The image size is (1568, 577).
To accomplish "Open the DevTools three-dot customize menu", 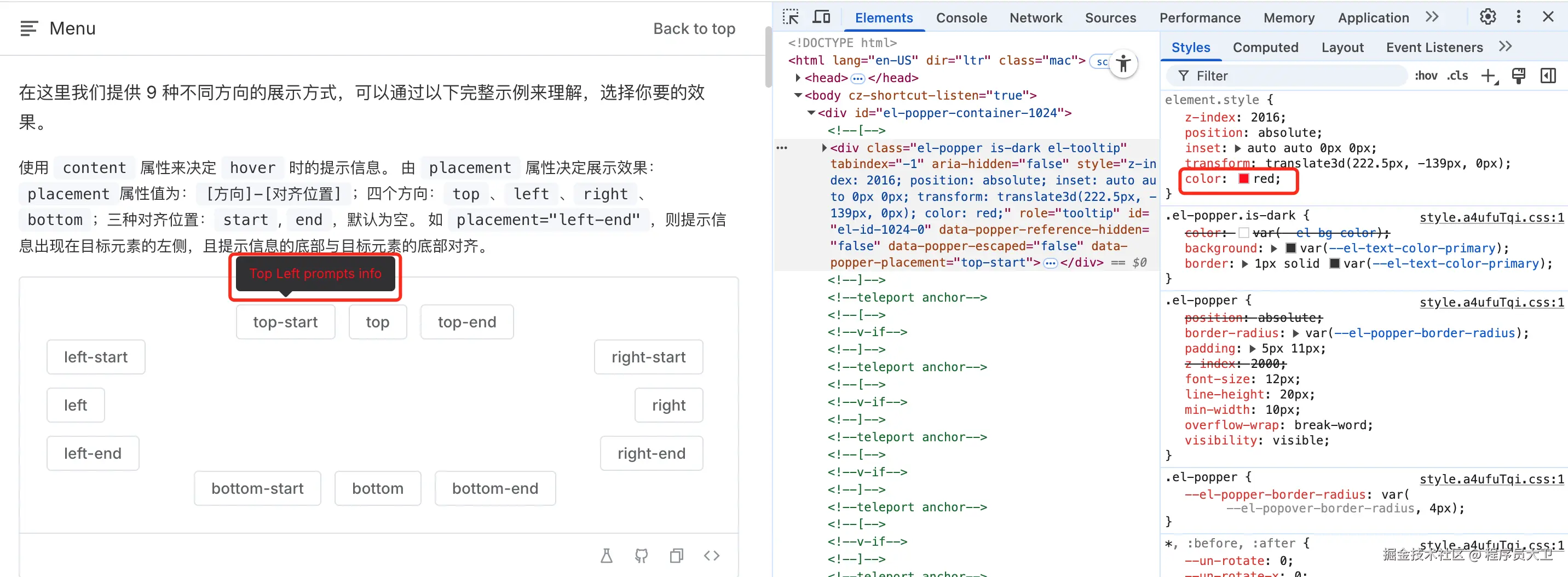I will (1518, 17).
